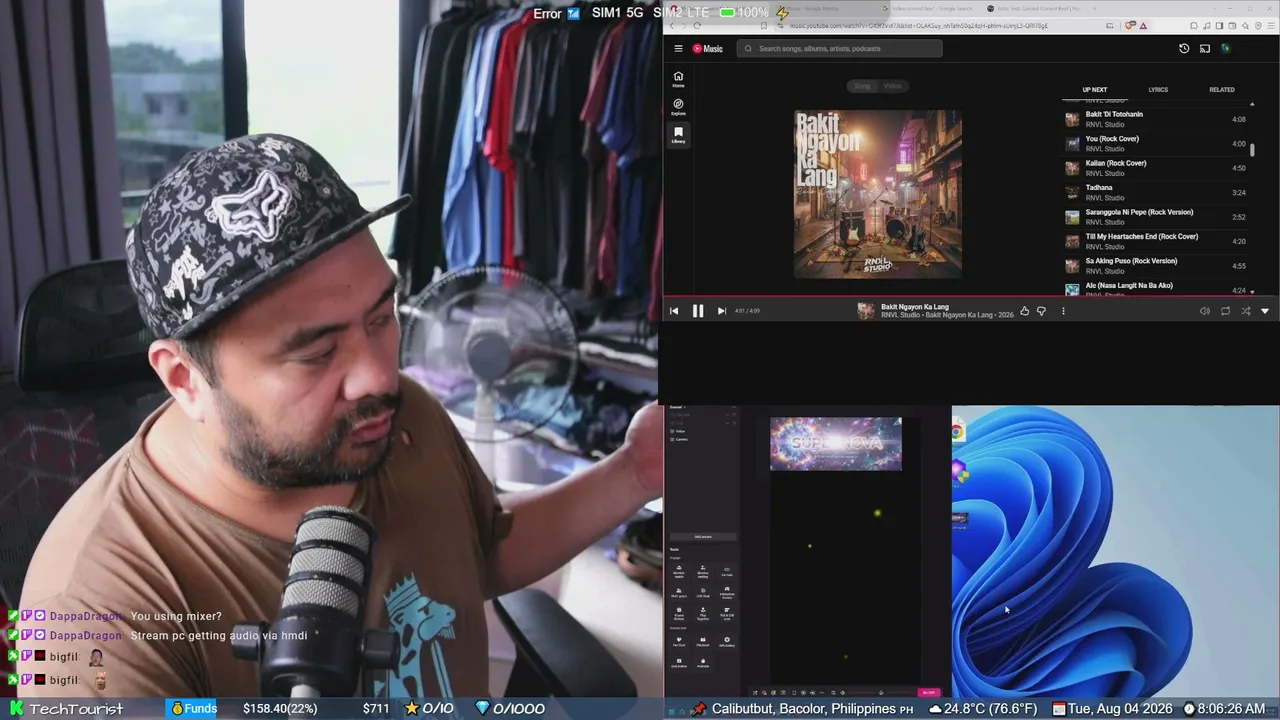1280x720 pixels.
Task: Select the Supernova banner in the preview
Action: 836,444
